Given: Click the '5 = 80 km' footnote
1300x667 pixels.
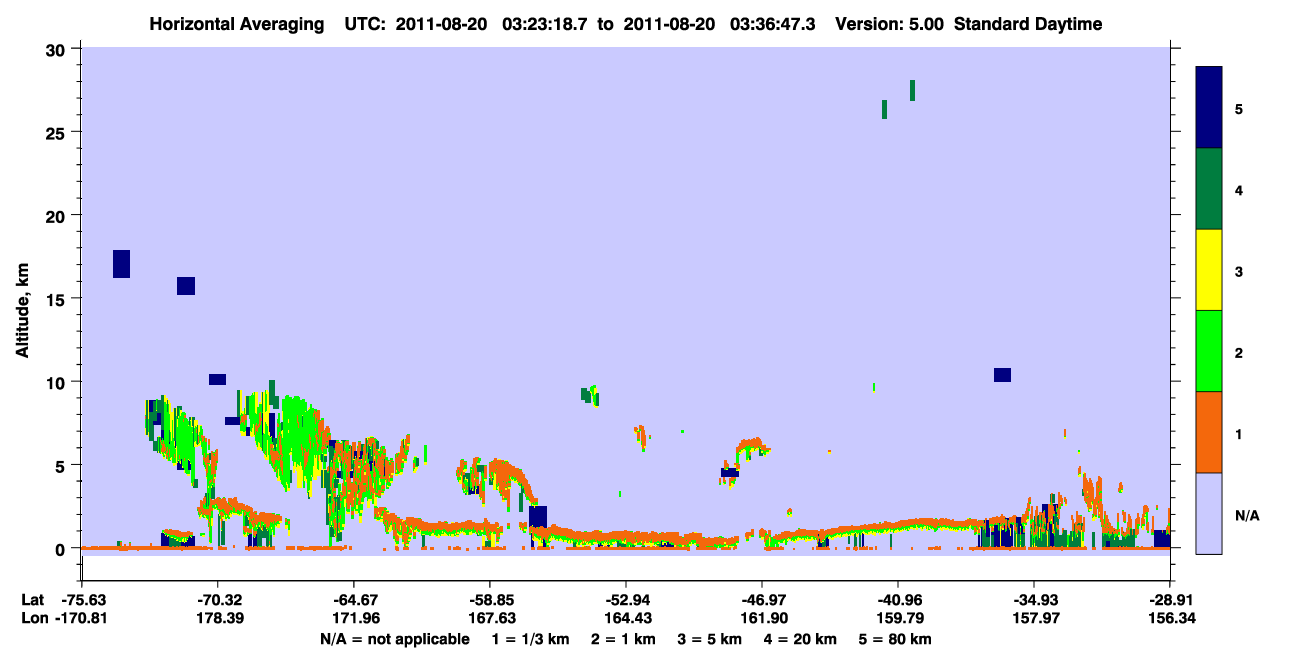Looking at the screenshot, I should coord(895,639).
